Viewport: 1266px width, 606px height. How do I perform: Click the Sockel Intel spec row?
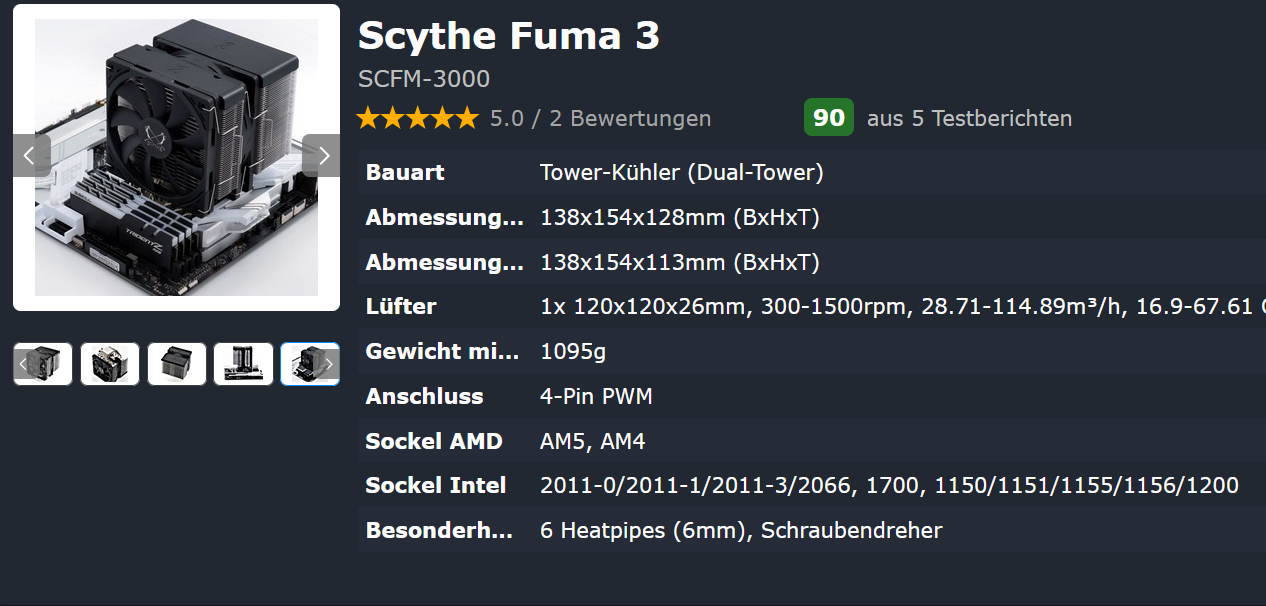click(x=811, y=486)
